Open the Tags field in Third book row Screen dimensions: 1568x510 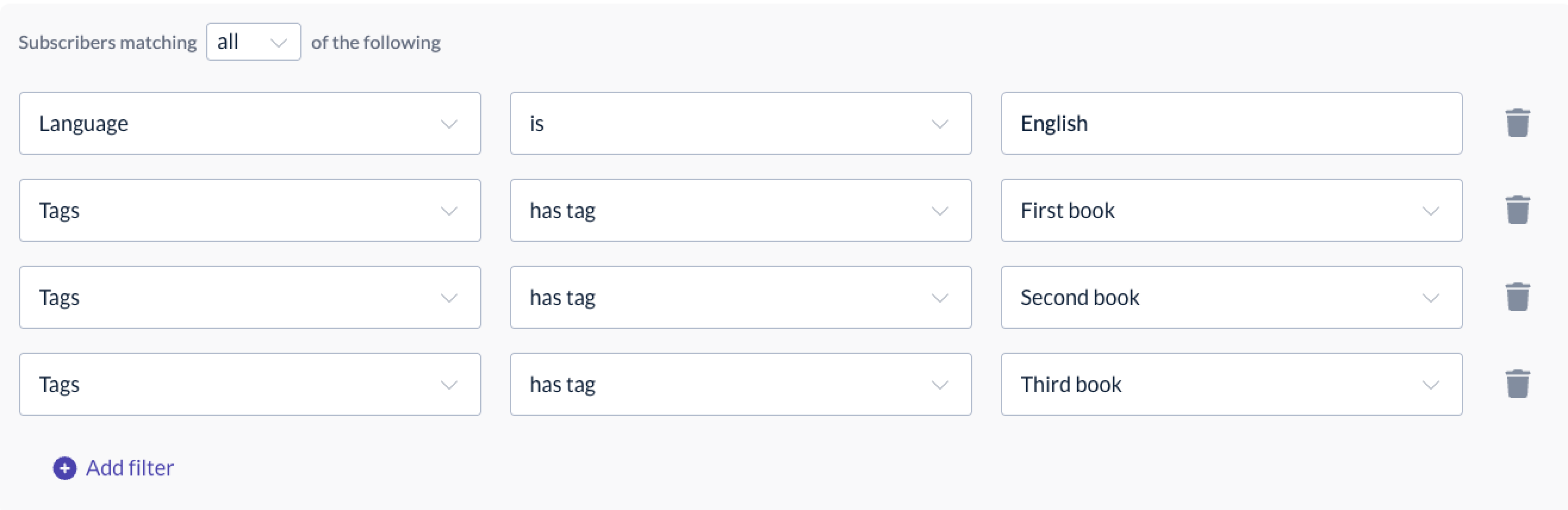pos(250,385)
